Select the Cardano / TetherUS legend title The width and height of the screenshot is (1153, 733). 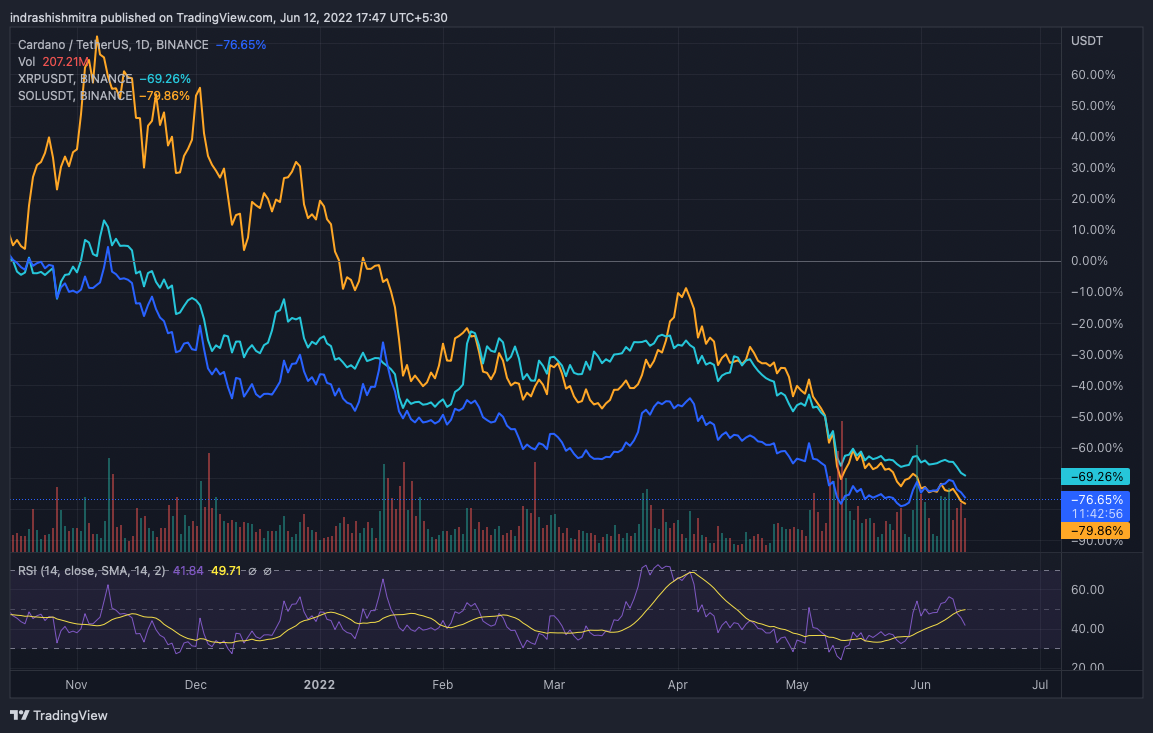[x=113, y=45]
